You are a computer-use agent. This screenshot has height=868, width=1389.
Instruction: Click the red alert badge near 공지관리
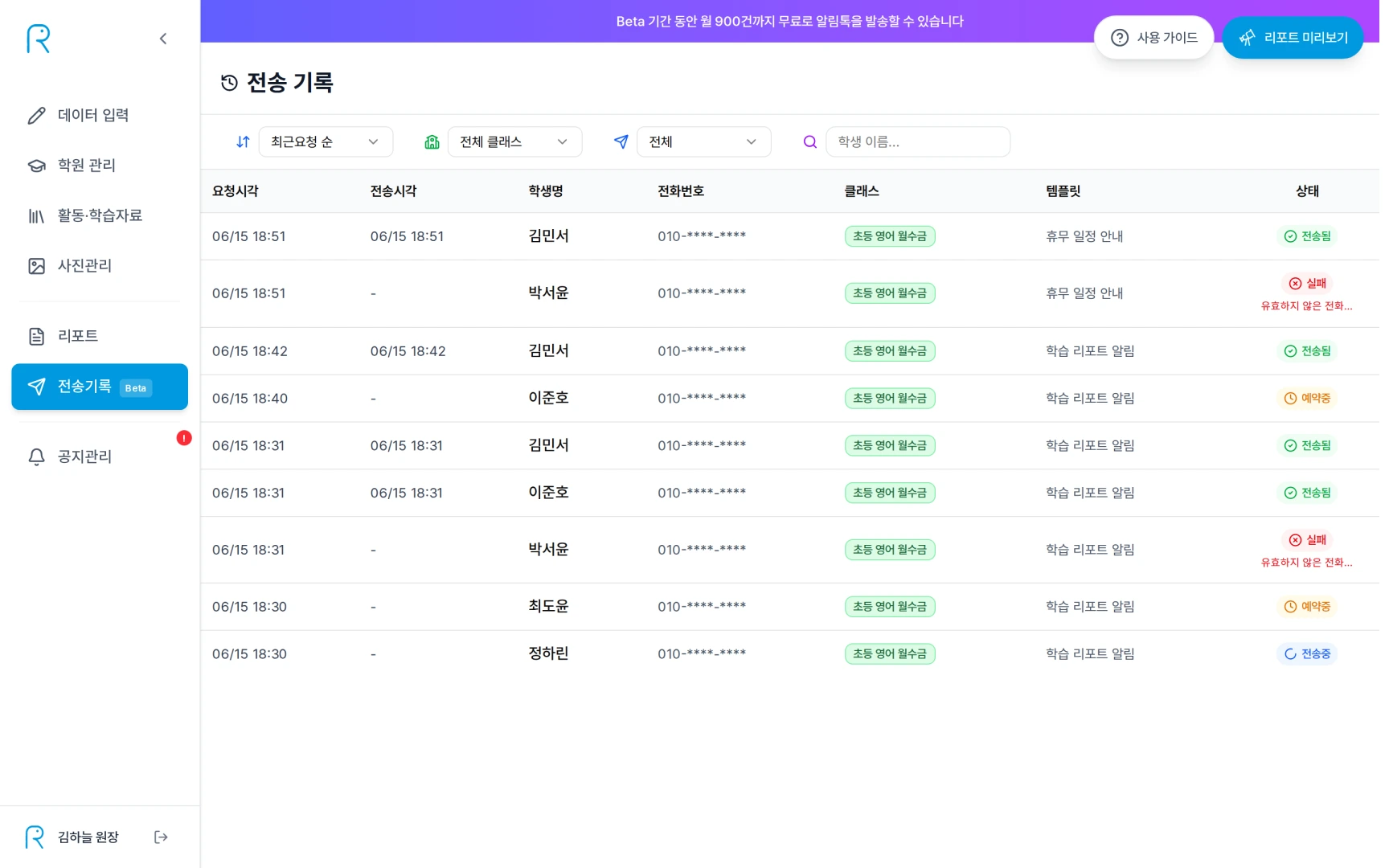(x=184, y=438)
